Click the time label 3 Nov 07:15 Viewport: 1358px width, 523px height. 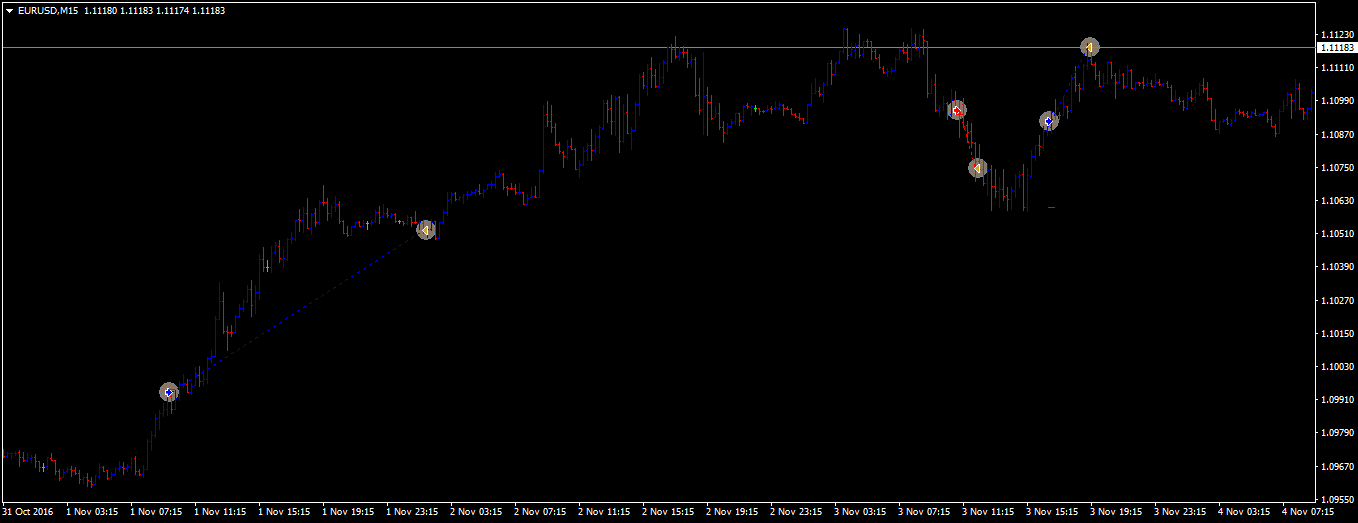[924, 512]
